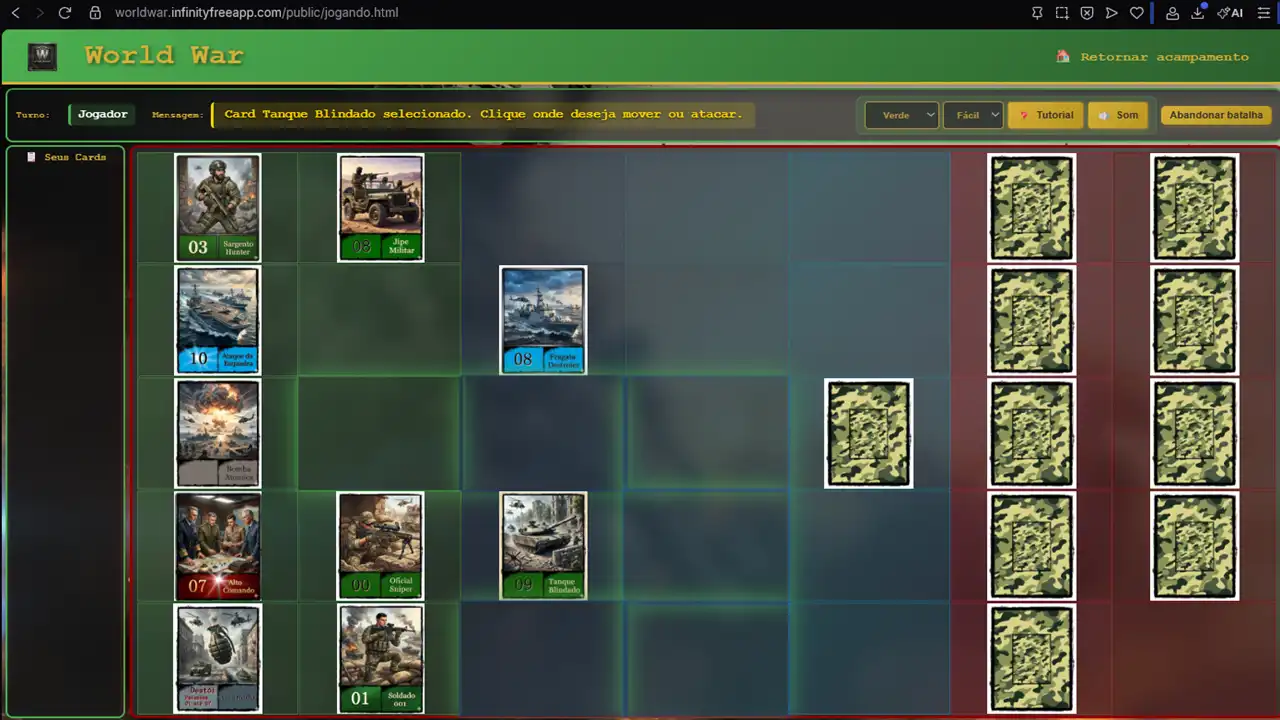Click the World War logo icon
Screen dimensions: 1280x720
(x=42, y=56)
